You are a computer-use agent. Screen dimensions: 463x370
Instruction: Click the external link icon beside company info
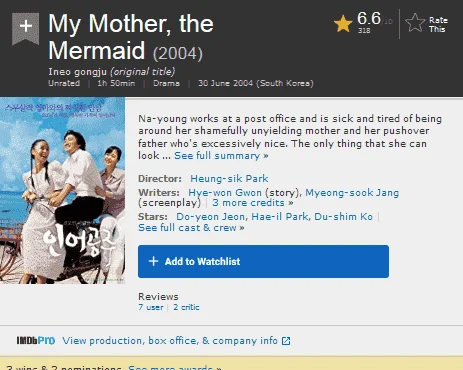click(x=286, y=341)
